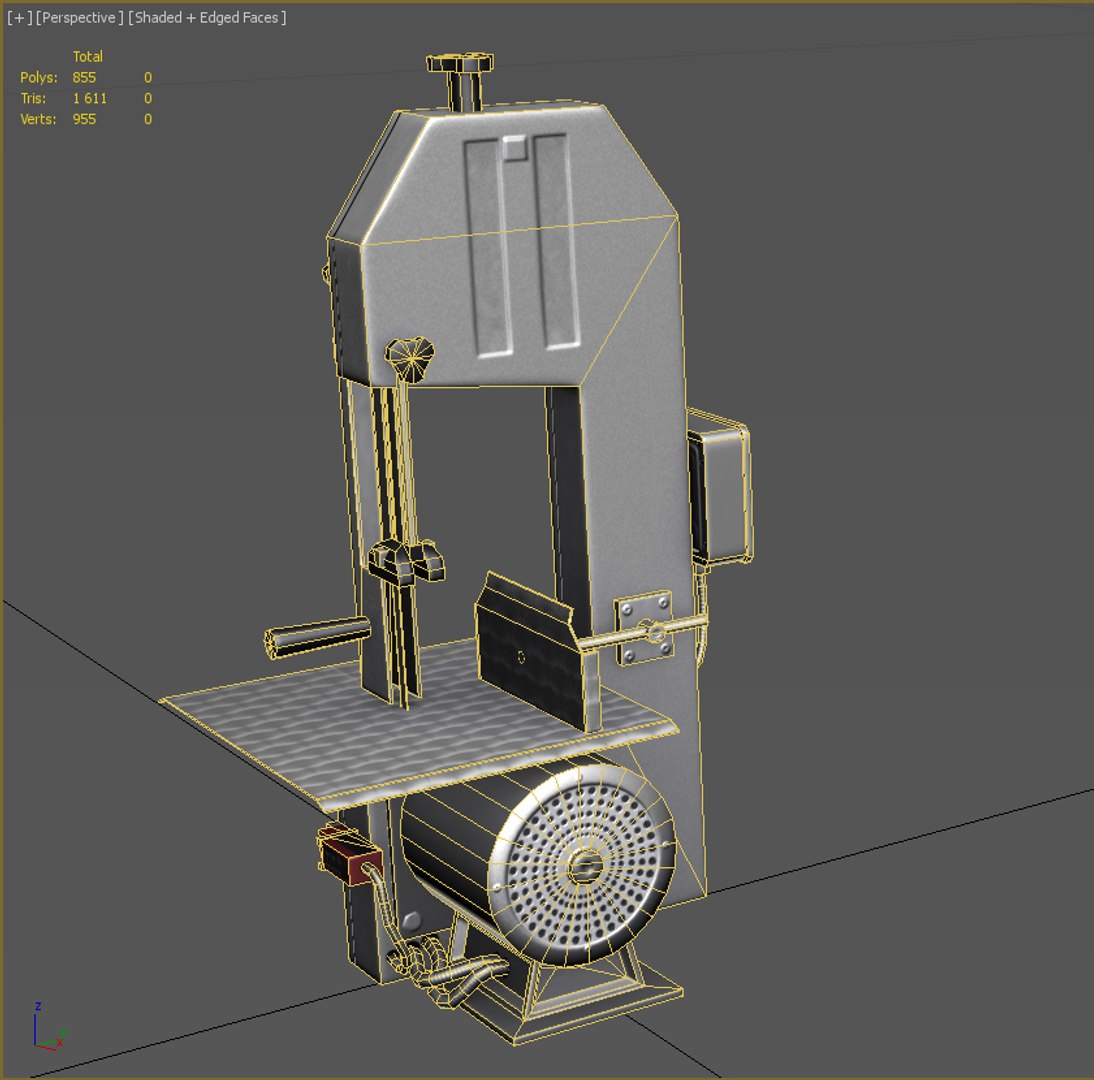Click the triangle count value 1 611

pos(90,98)
